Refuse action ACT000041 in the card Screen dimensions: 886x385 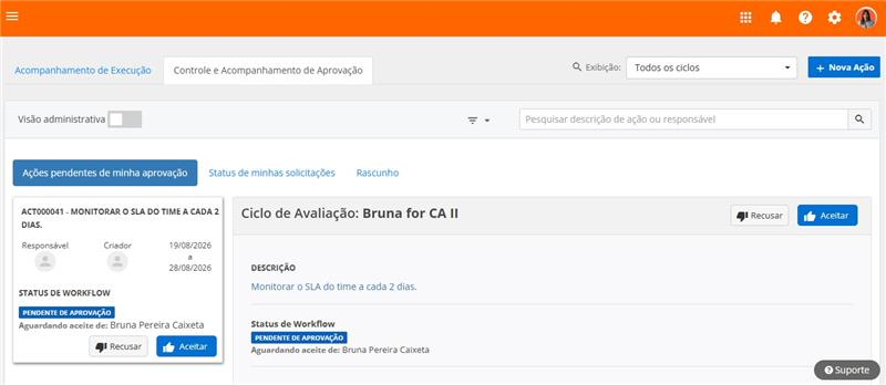coord(118,347)
